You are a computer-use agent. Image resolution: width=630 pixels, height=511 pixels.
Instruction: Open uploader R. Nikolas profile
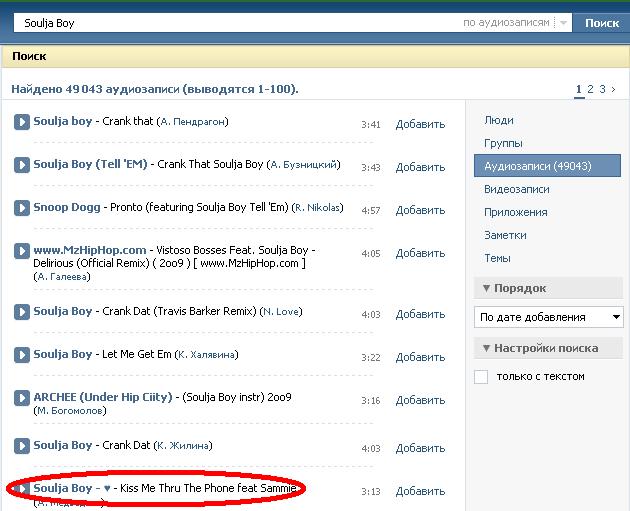tap(317, 208)
